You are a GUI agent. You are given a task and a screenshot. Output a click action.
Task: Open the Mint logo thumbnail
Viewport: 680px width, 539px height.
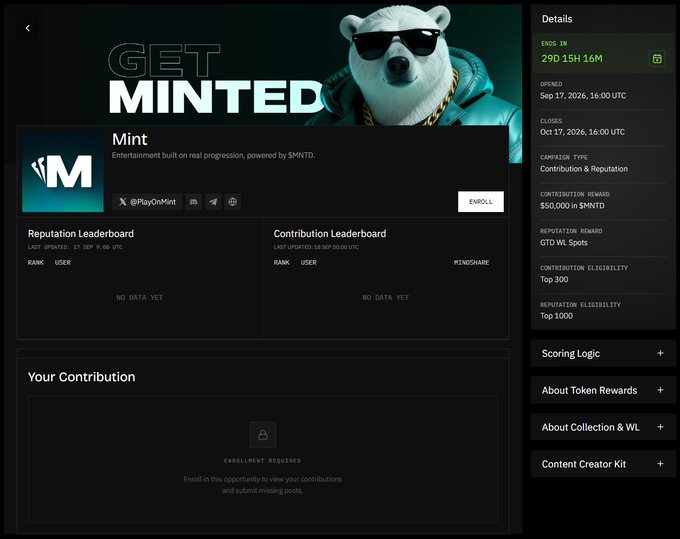click(x=63, y=172)
